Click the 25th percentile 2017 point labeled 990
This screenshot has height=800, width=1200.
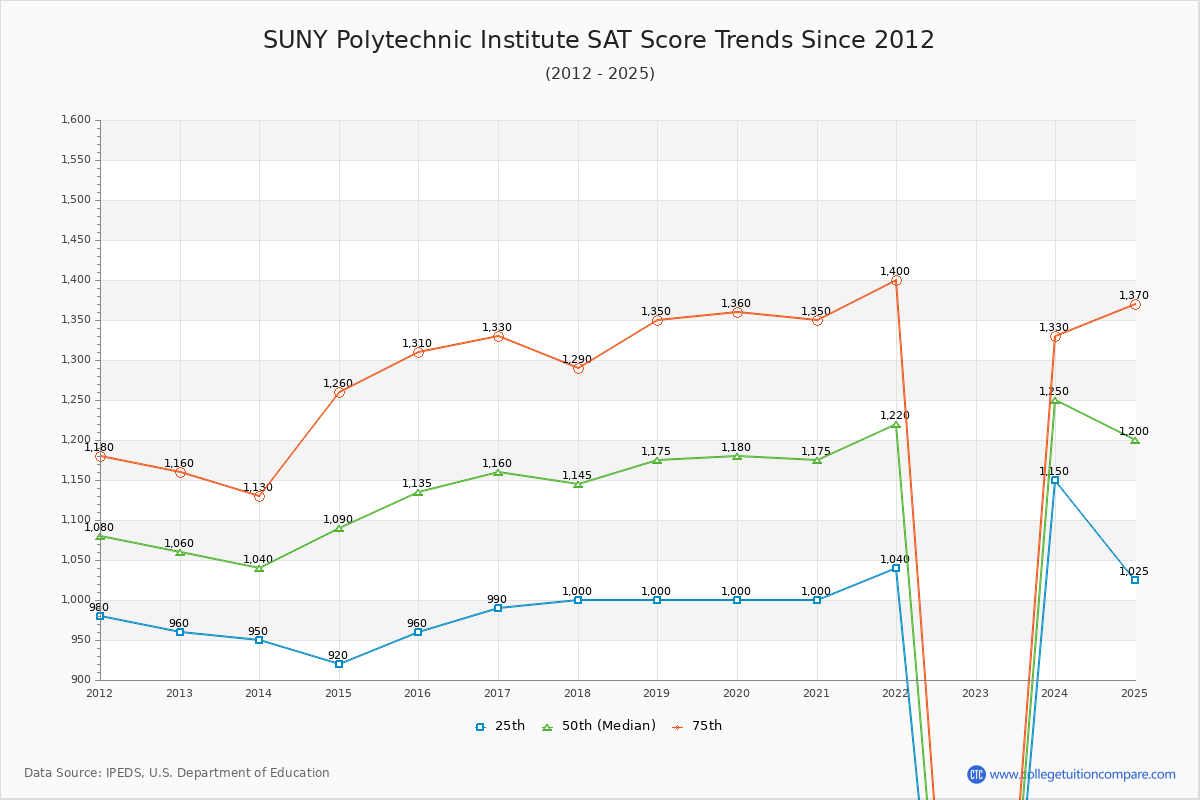tap(498, 608)
